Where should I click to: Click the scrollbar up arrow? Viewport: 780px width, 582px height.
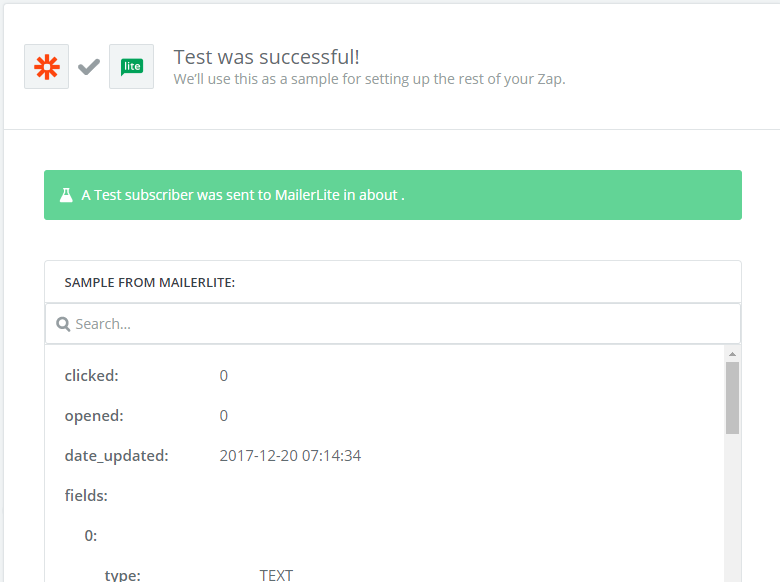click(x=732, y=354)
